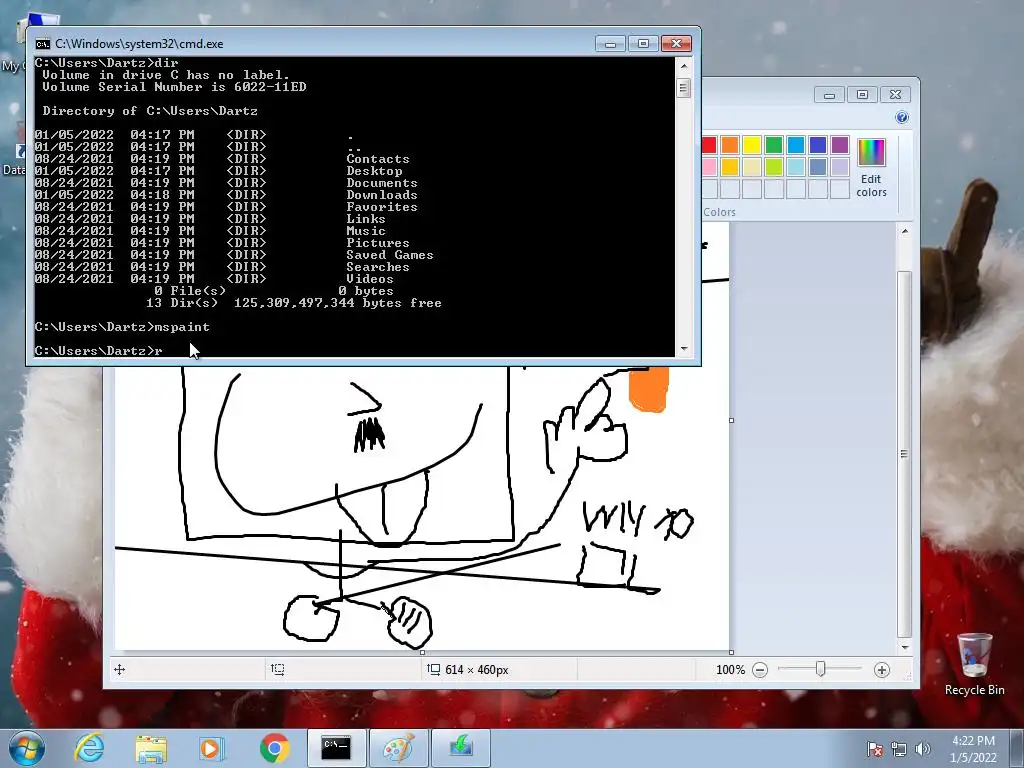Zoom in with Paint's plus button
Viewport: 1024px width, 768px height.
coord(882,670)
